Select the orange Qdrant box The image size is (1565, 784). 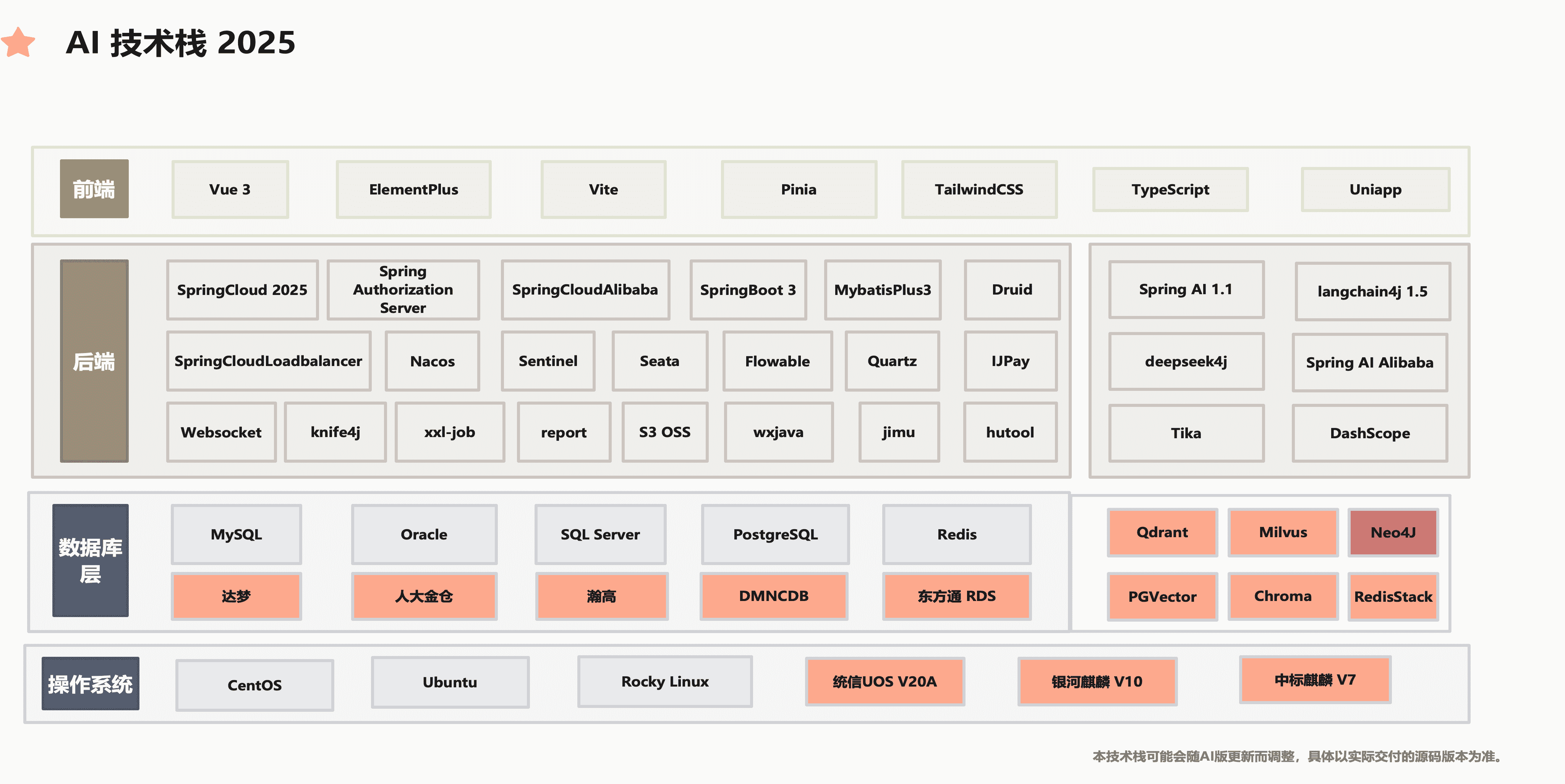click(1162, 533)
